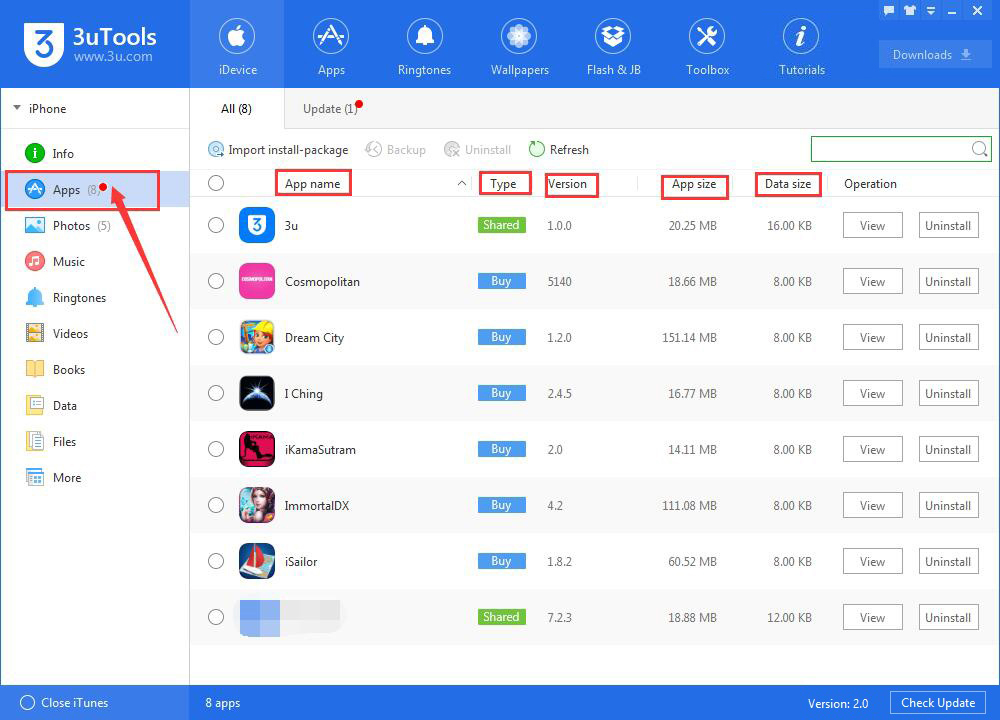Screen dimensions: 1000x720
Task: Select the Cosmopolitan row radio button
Action: coord(216,281)
